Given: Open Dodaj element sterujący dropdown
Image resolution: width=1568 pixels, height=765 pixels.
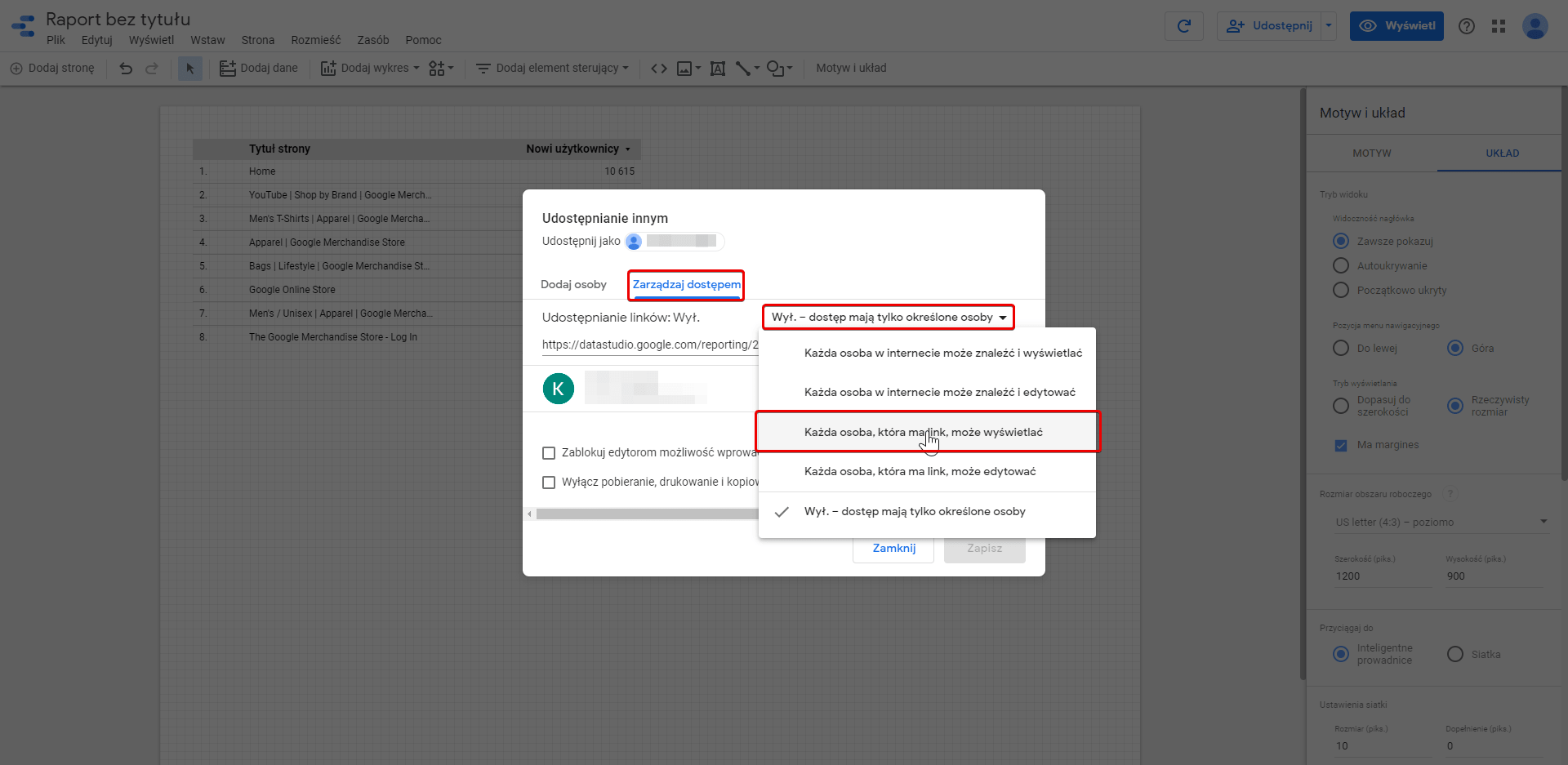Looking at the screenshot, I should tap(552, 69).
